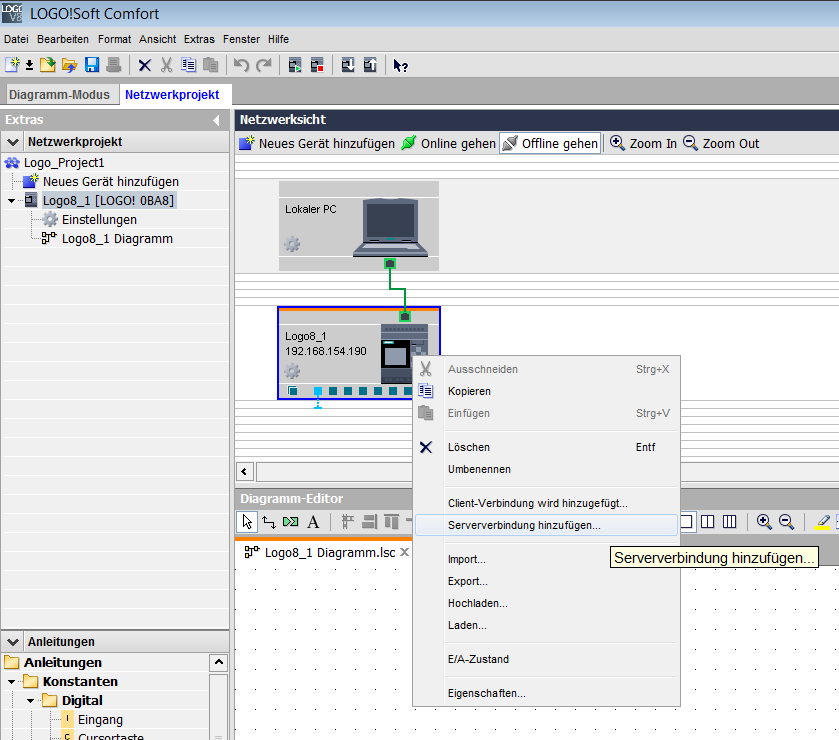Collapse the Konstanten folder node
839x740 pixels.
11,682
